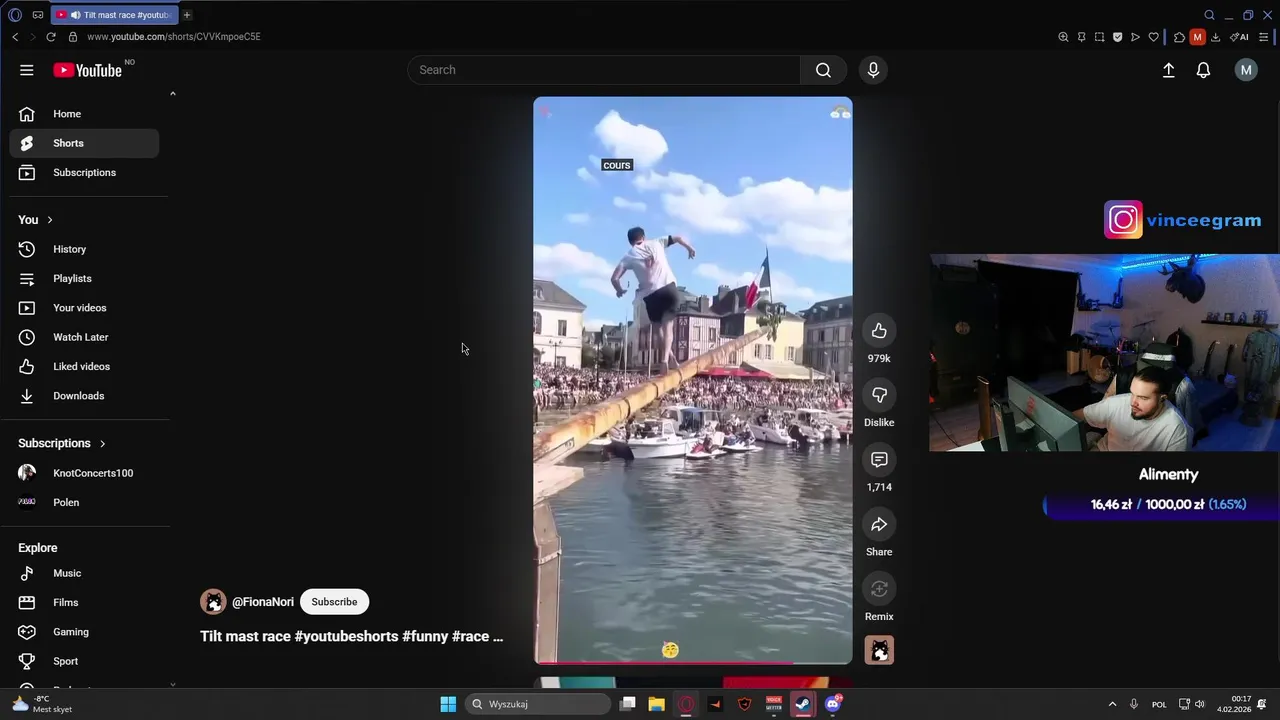
Task: Open KnotConcerts100 channel subscription
Action: click(84, 473)
